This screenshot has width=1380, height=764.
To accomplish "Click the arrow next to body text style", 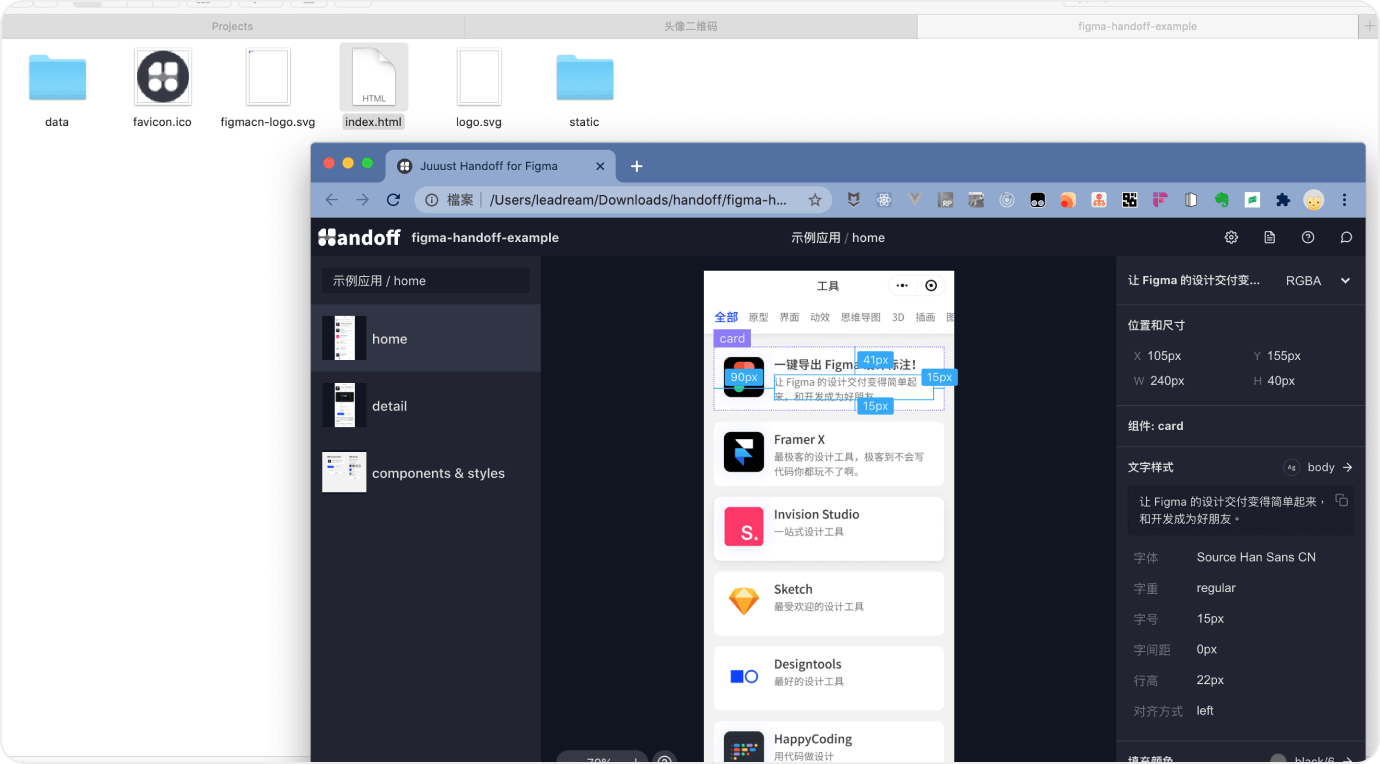I will [1347, 467].
